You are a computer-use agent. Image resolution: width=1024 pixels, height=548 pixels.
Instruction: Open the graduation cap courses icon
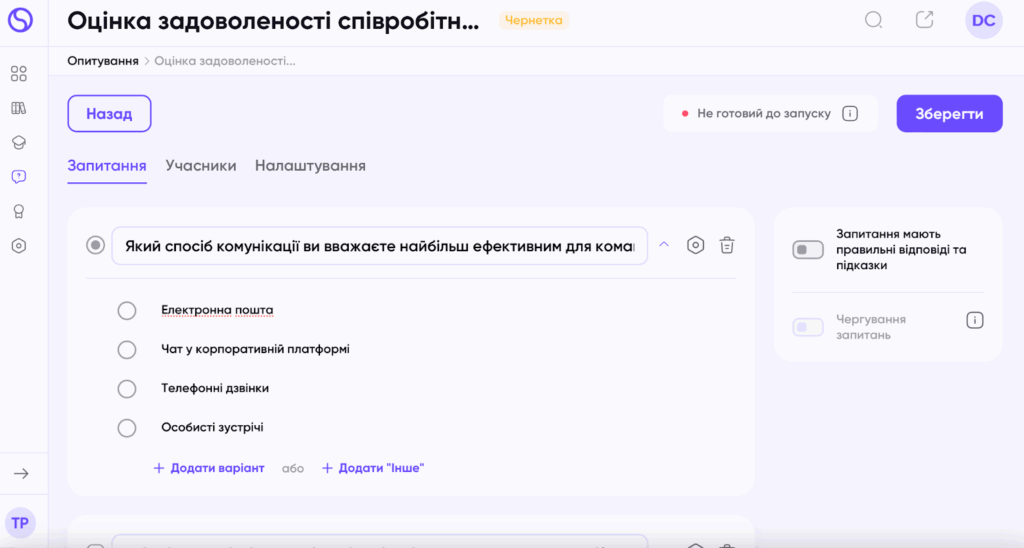pyautogui.click(x=18, y=143)
